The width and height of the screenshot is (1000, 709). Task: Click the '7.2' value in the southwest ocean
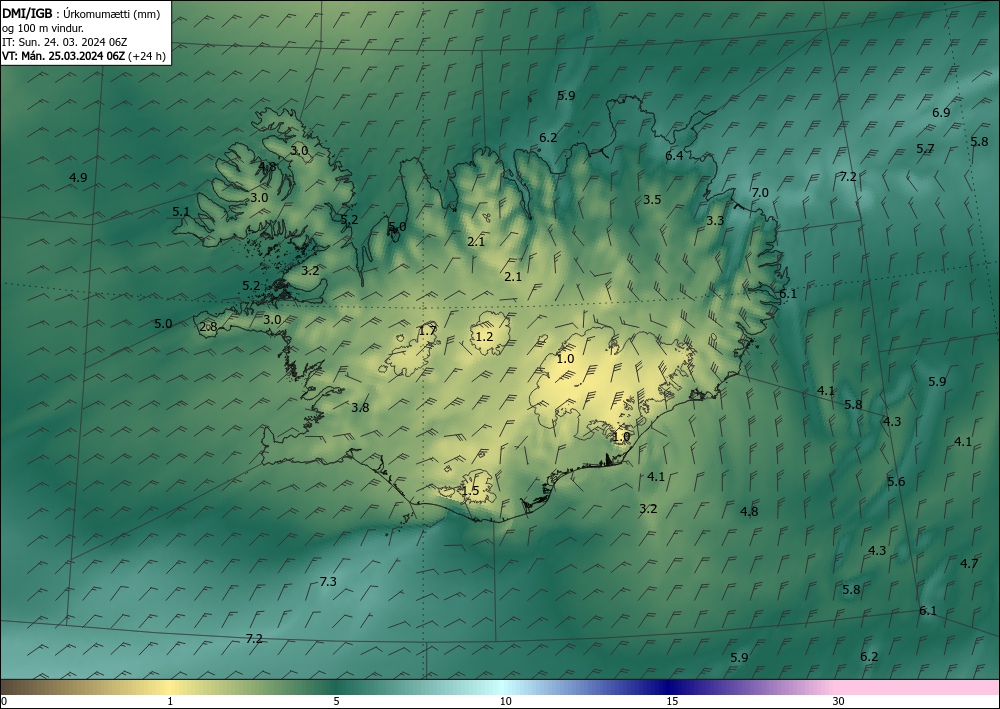[x=254, y=638]
